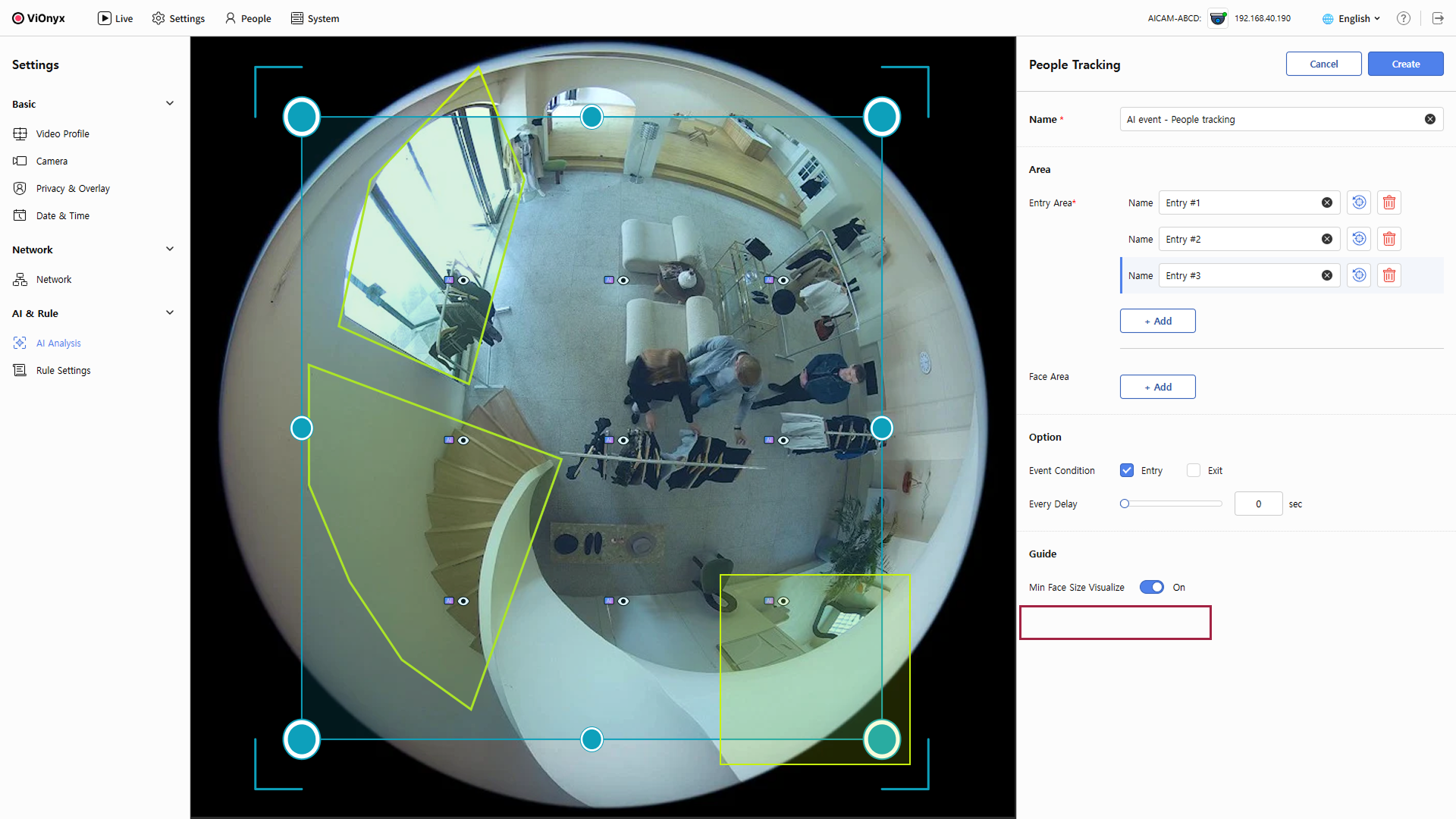This screenshot has width=1456, height=819.
Task: Delete the Entry #3 area
Action: click(x=1389, y=275)
